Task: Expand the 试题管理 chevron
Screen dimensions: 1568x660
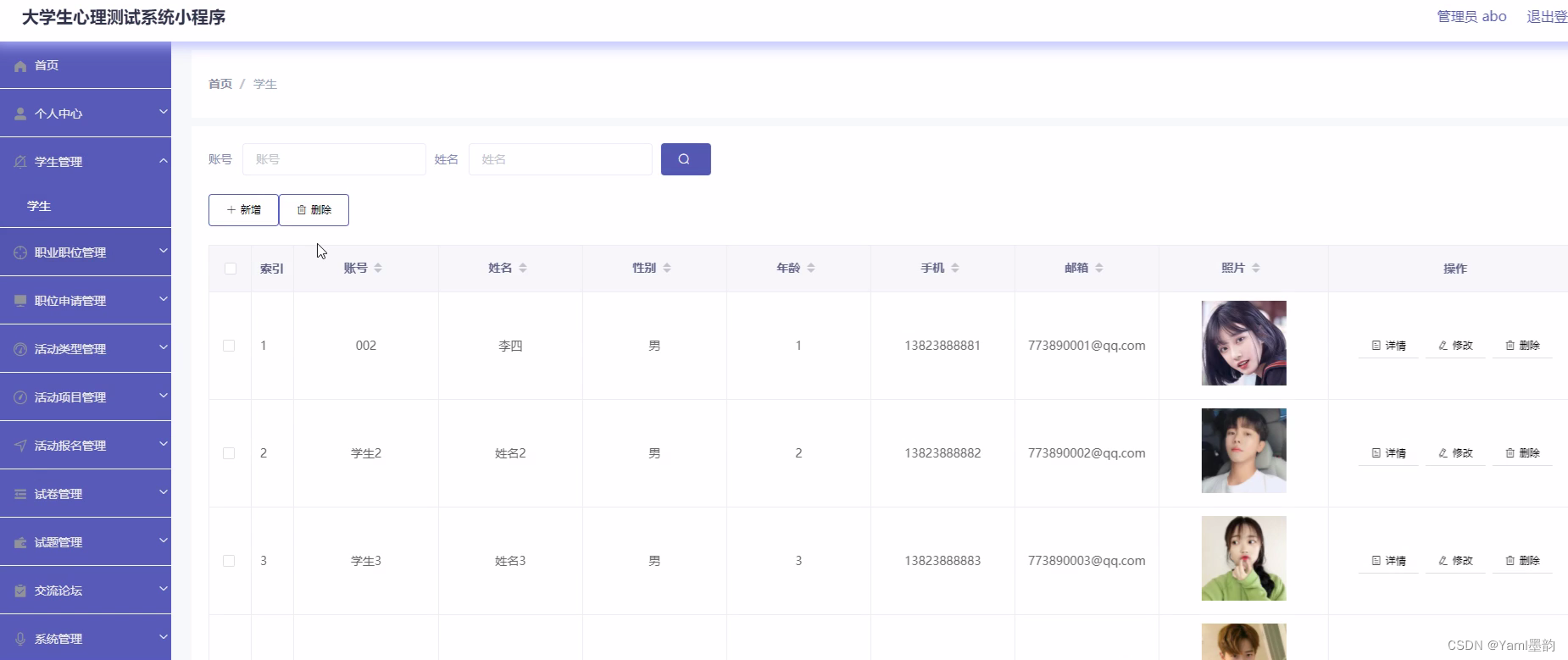Action: [x=164, y=541]
